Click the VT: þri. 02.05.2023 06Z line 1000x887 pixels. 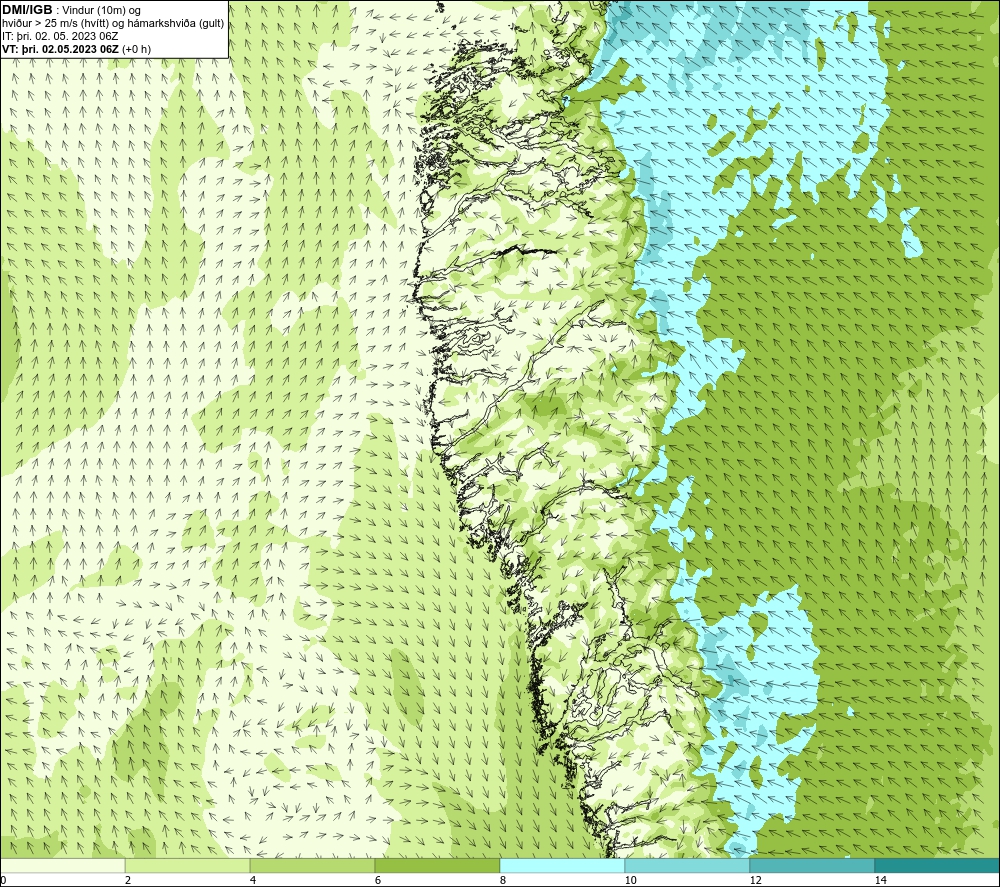(77, 49)
